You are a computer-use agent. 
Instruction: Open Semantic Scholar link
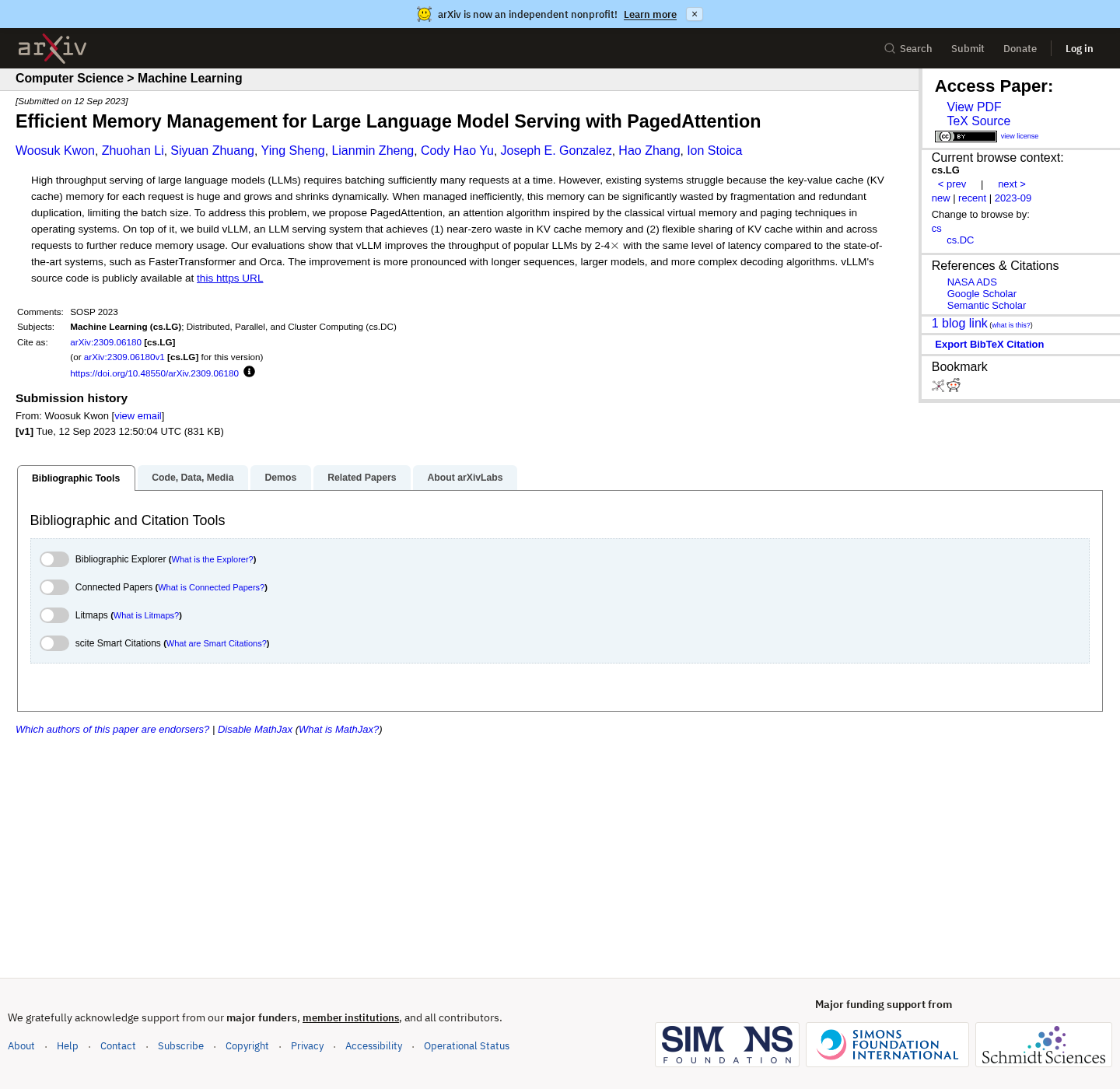click(x=986, y=306)
